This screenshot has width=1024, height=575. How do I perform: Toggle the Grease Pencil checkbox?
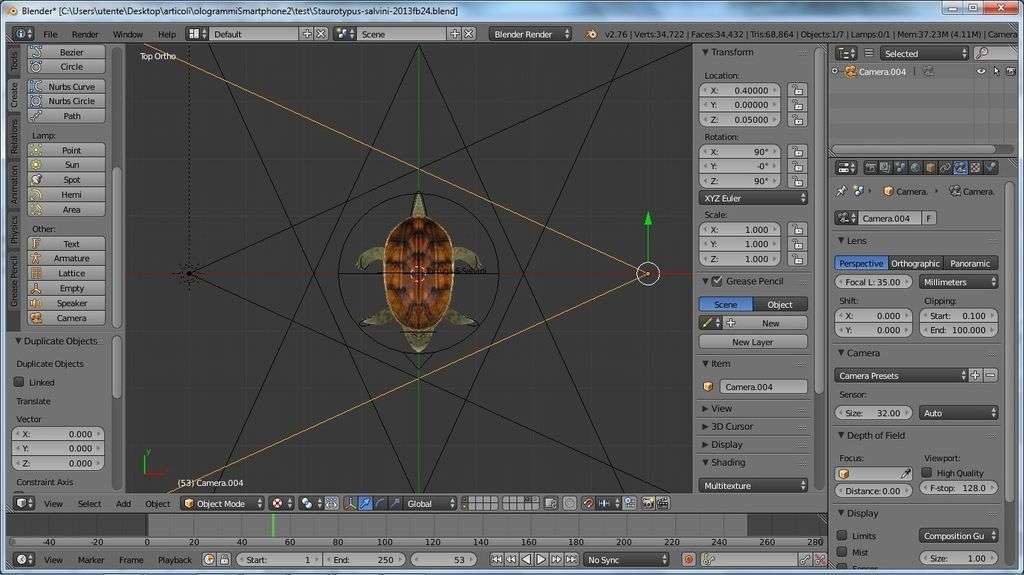point(717,281)
